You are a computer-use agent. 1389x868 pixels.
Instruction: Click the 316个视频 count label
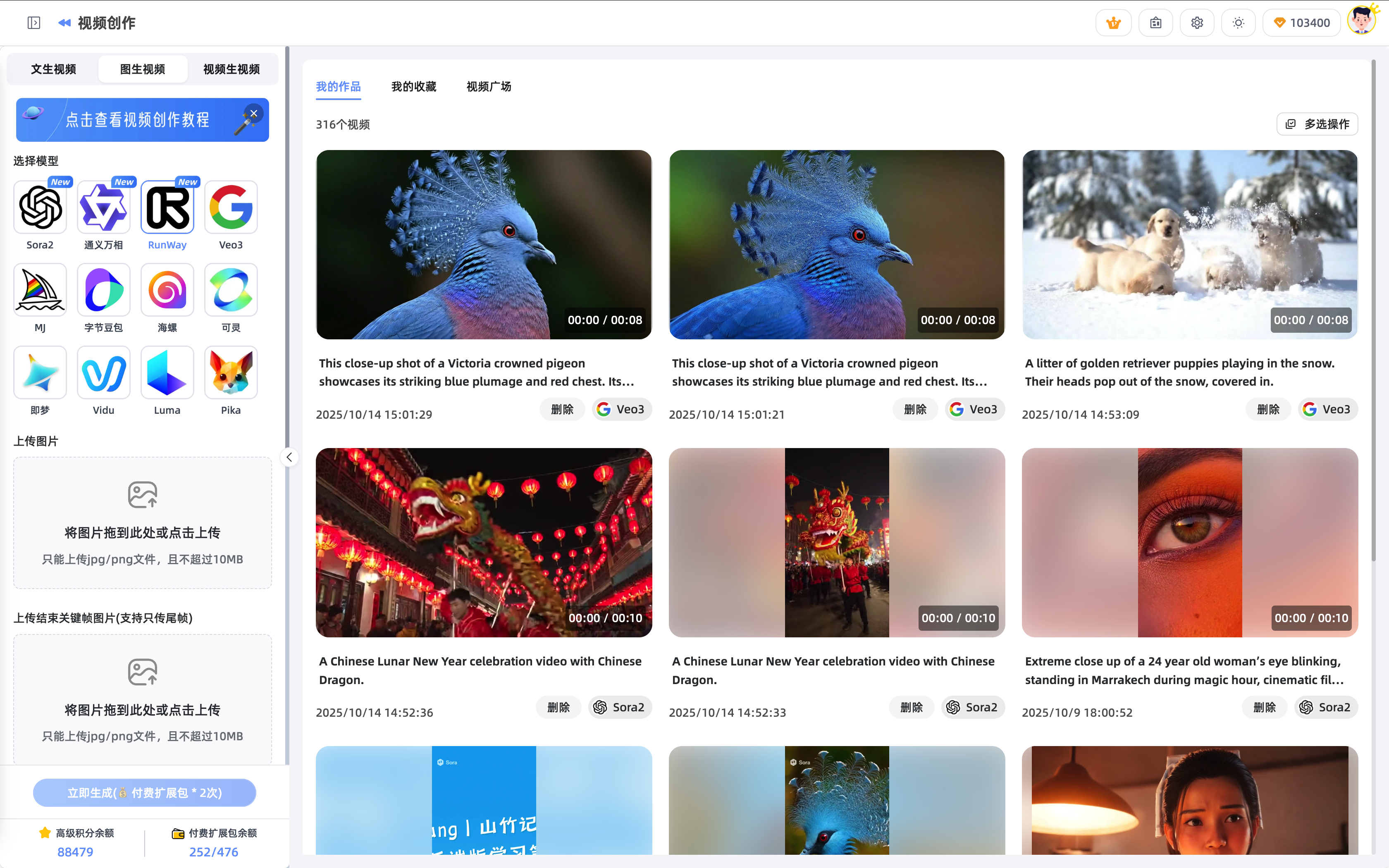[x=343, y=124]
